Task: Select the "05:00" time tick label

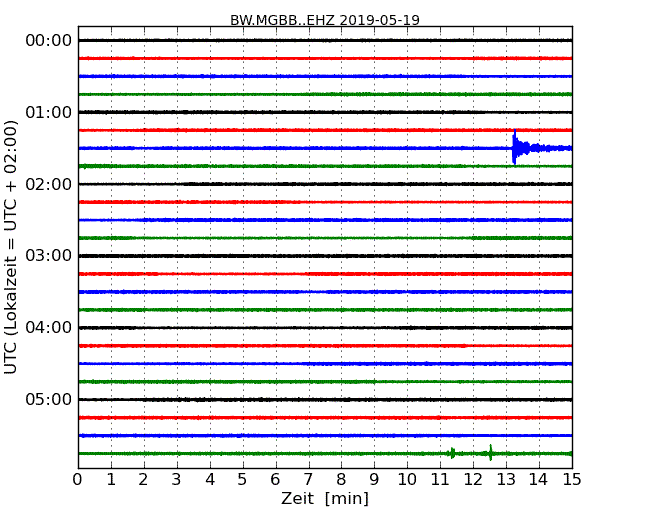Action: [49, 399]
